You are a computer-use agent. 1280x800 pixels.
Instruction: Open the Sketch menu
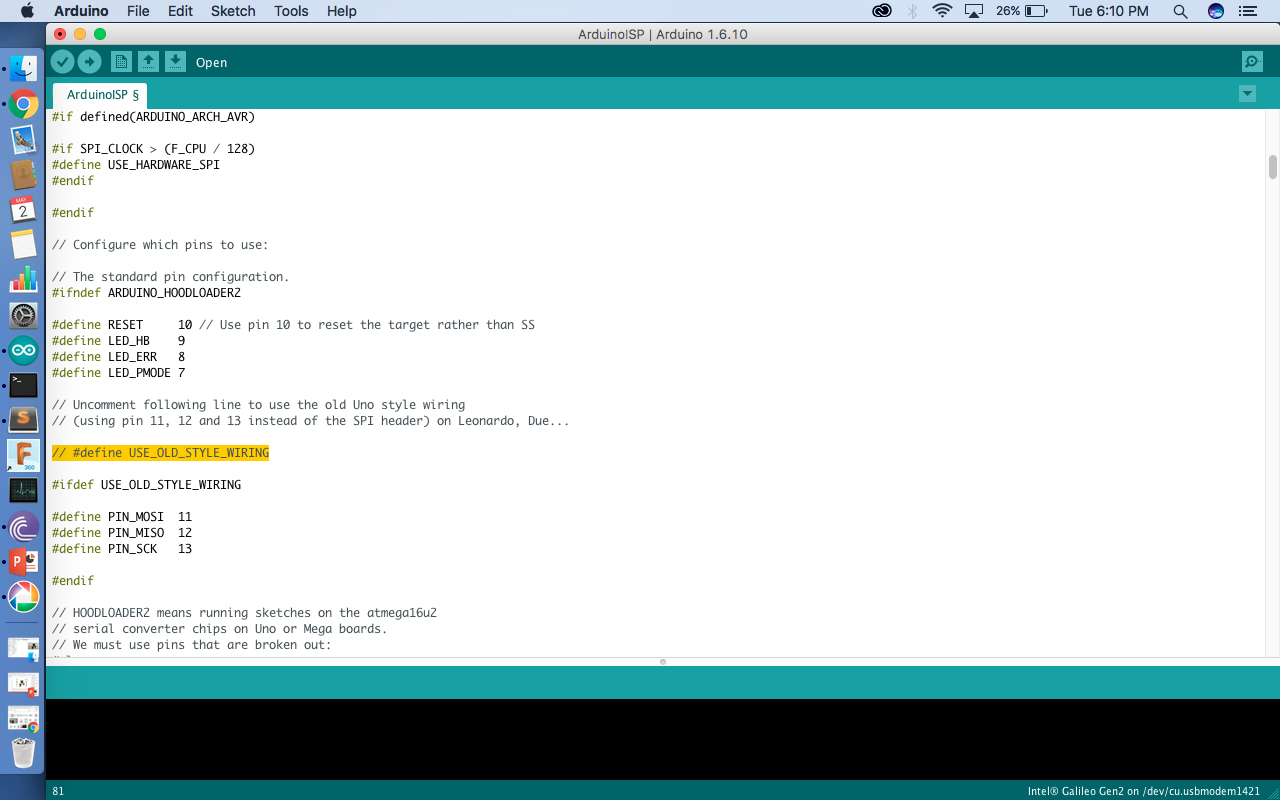tap(233, 11)
